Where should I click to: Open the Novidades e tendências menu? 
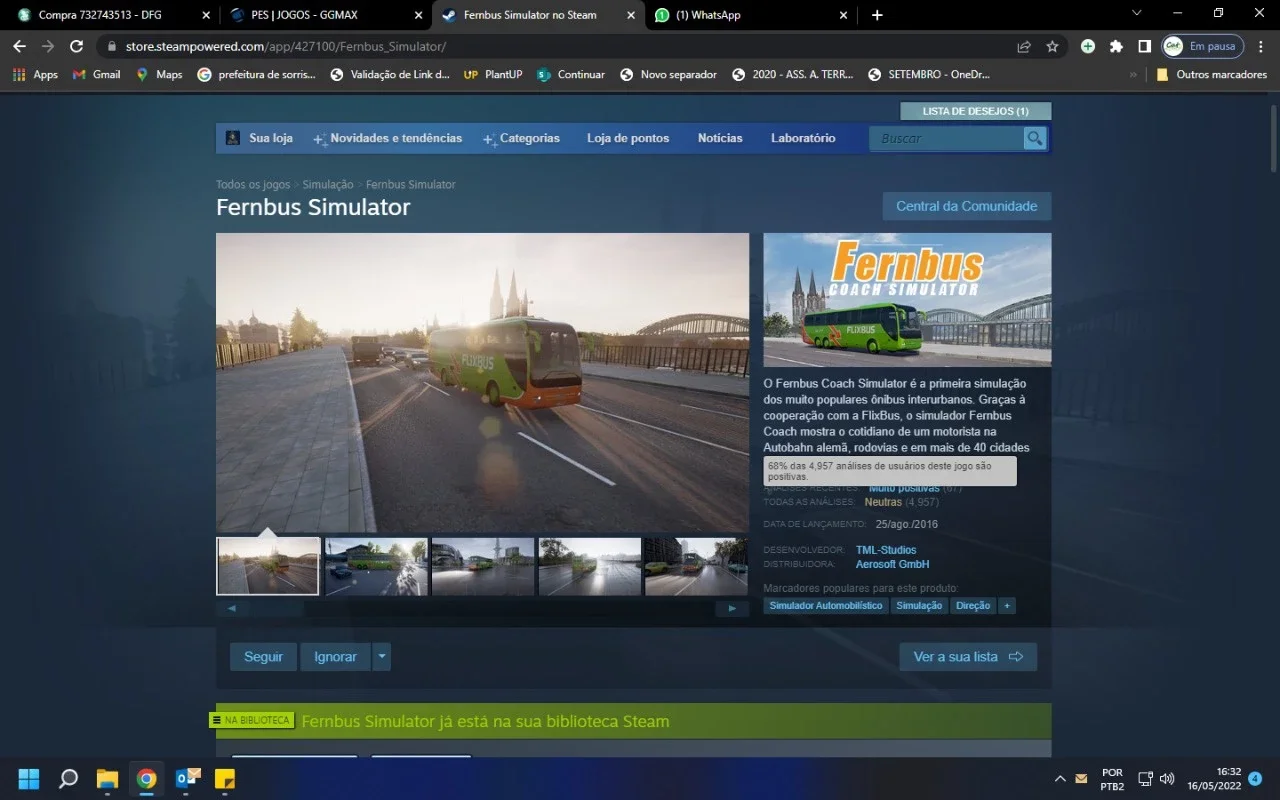point(388,138)
